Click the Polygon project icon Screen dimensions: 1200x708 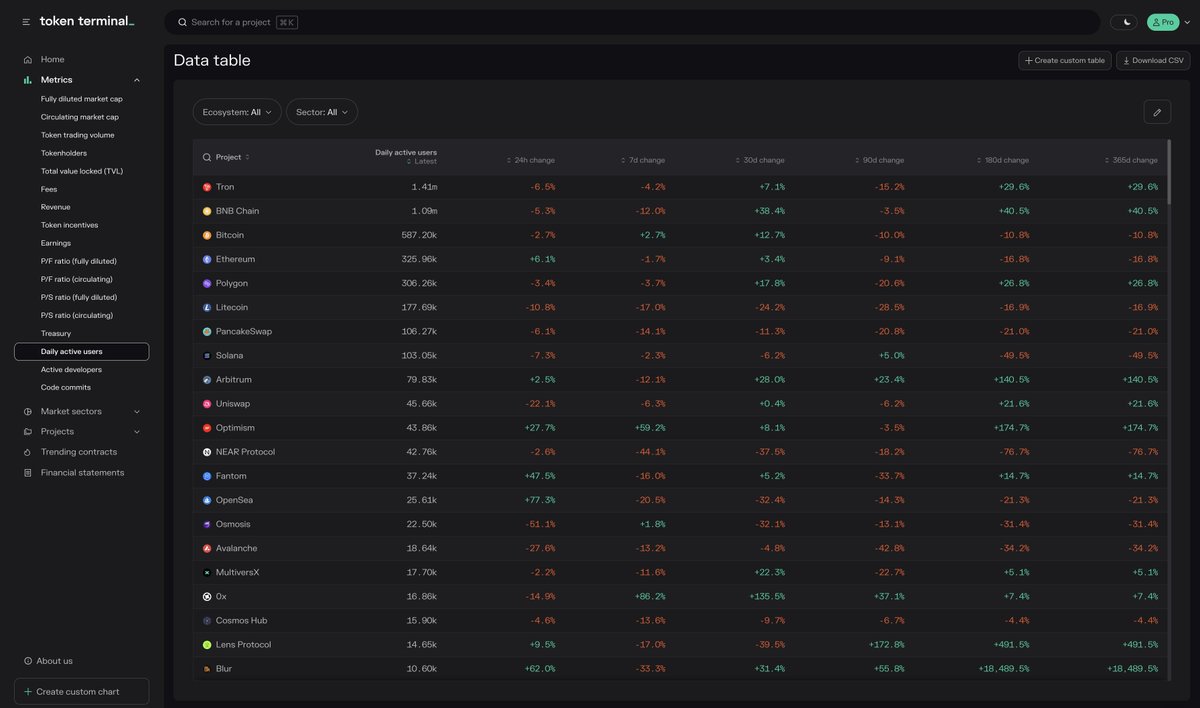click(x=207, y=283)
